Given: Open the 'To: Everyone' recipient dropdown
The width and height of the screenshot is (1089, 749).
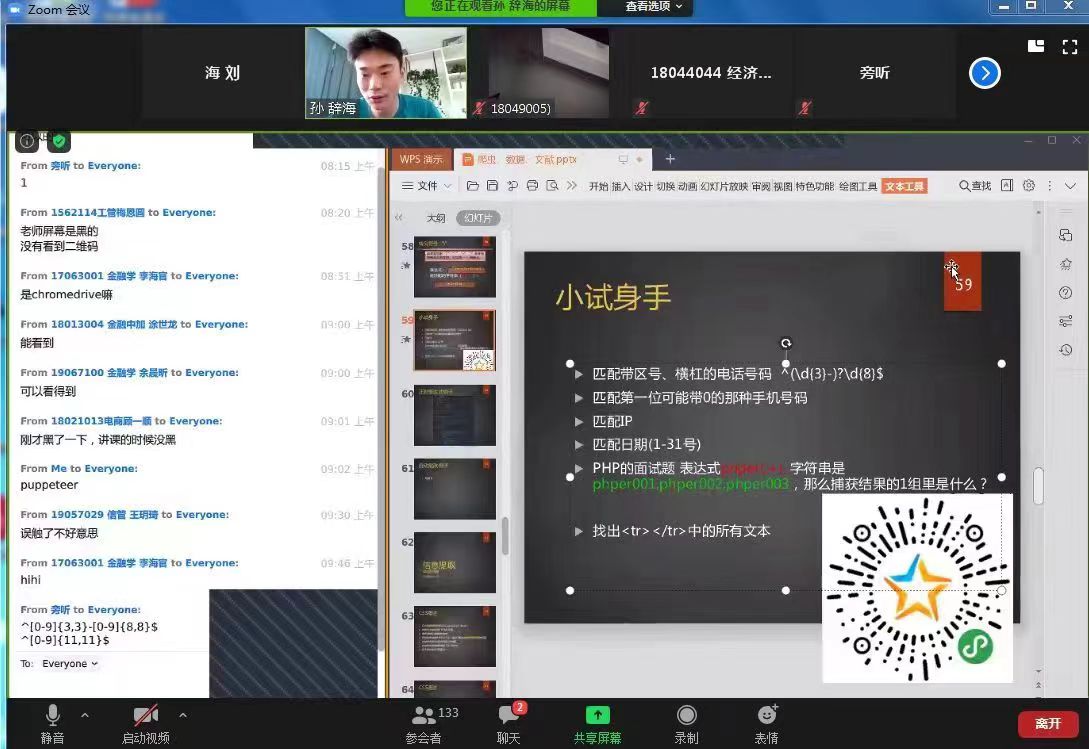Looking at the screenshot, I should click(x=69, y=663).
